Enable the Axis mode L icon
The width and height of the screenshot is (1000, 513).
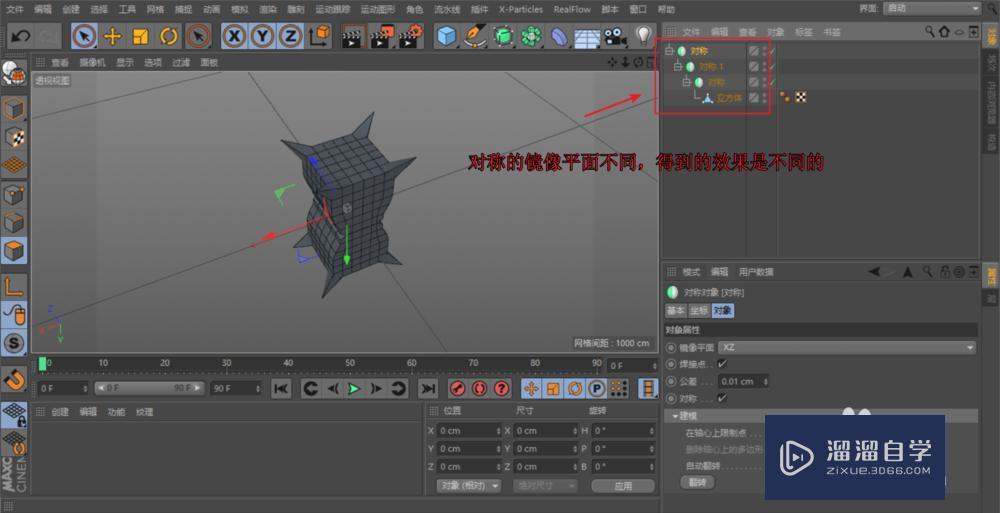click(x=14, y=286)
